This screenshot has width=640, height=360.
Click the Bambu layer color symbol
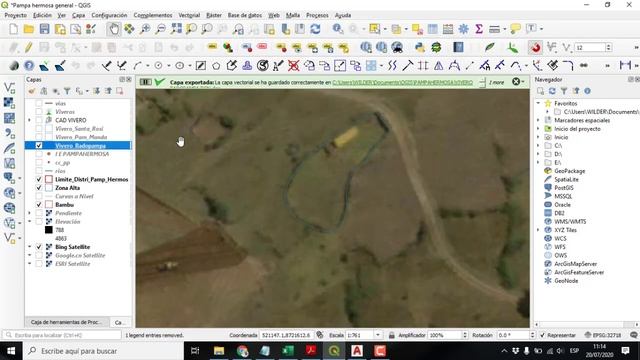pos(49,204)
